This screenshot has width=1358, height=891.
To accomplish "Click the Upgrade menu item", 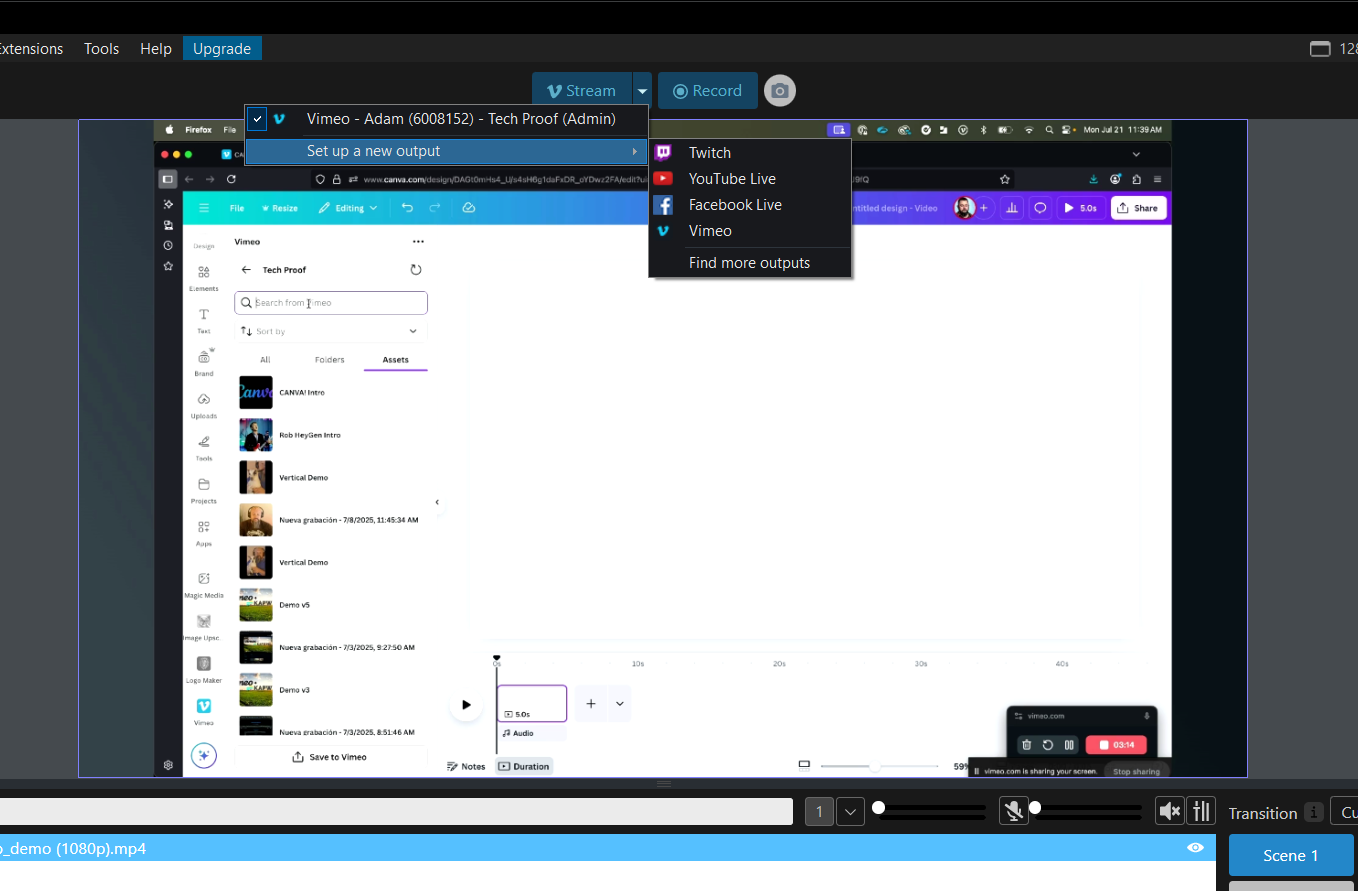I will [222, 48].
